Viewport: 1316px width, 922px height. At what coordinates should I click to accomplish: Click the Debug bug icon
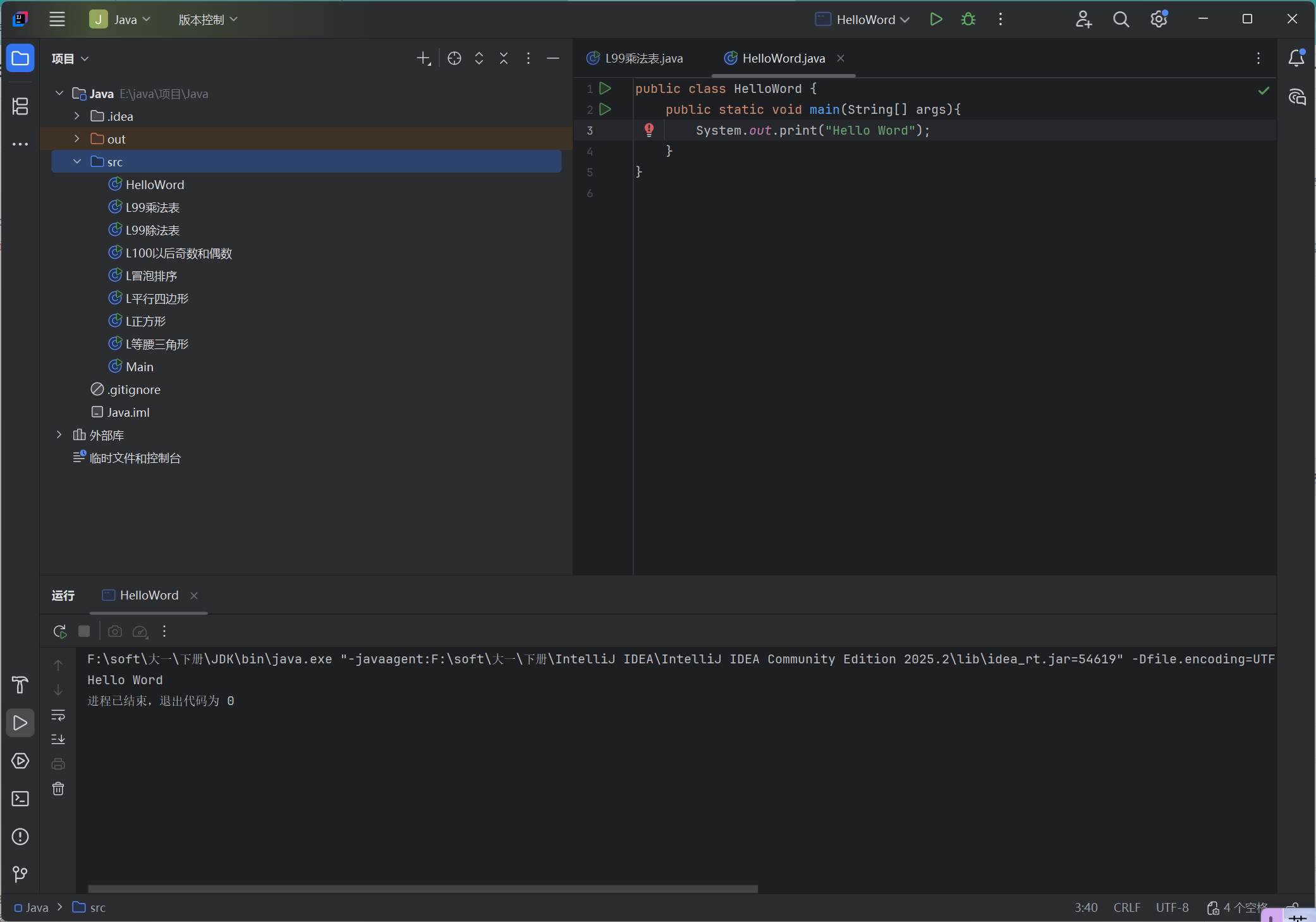[x=968, y=20]
